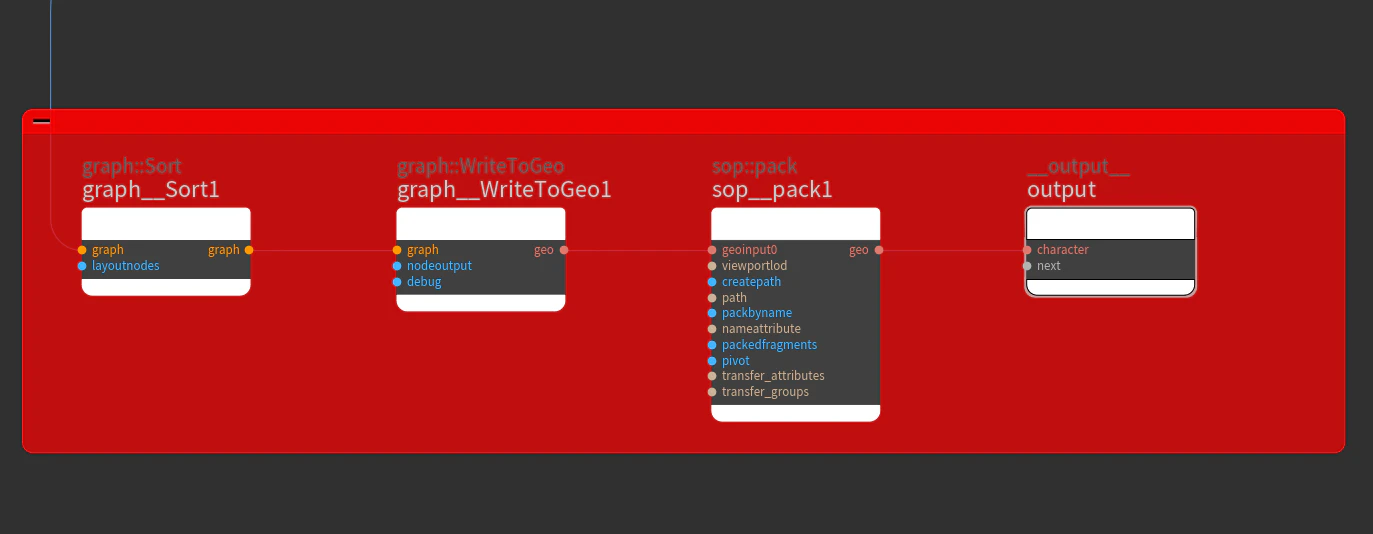Viewport: 1373px width, 534px height.
Task: Click next input port on output node
Action: 1027,266
